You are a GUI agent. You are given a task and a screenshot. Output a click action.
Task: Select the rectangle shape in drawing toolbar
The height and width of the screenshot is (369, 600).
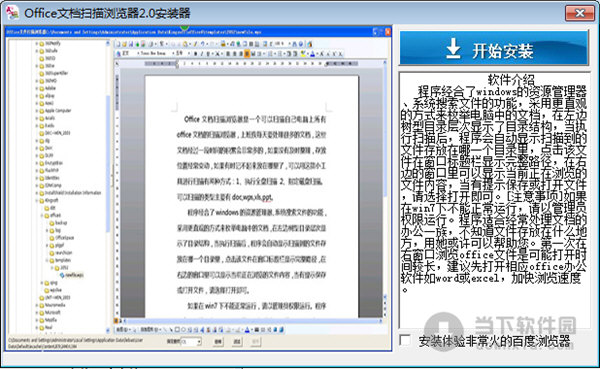tap(178, 330)
